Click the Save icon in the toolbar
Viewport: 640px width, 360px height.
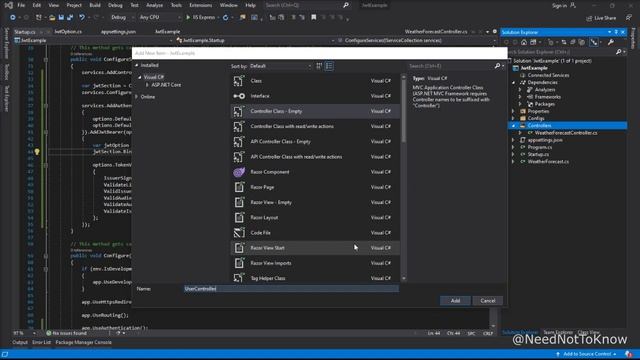[61, 18]
